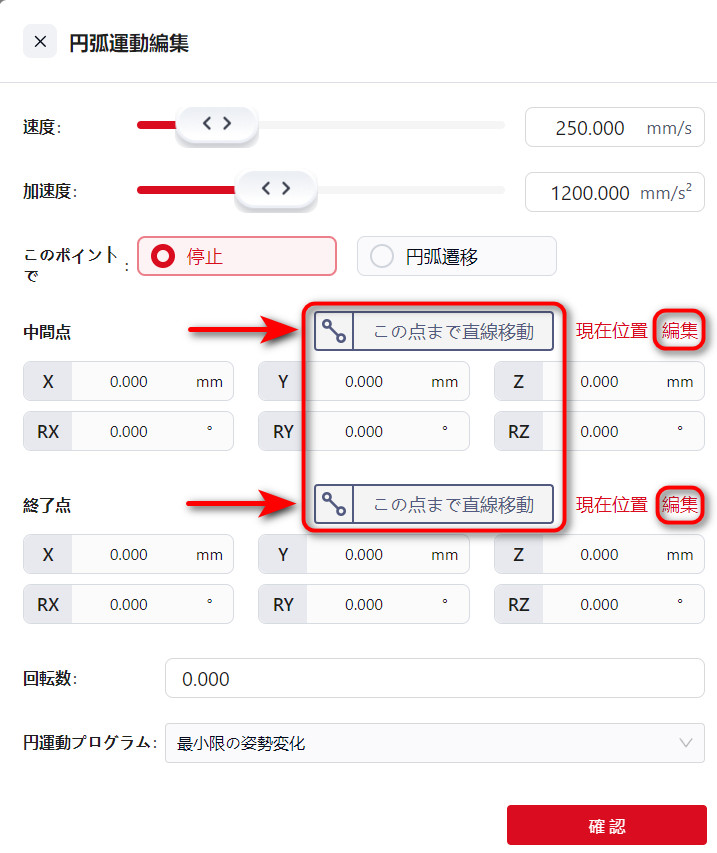Click the linear-move path icon for 中間点
Viewport: 717px width, 853px height.
point(335,332)
